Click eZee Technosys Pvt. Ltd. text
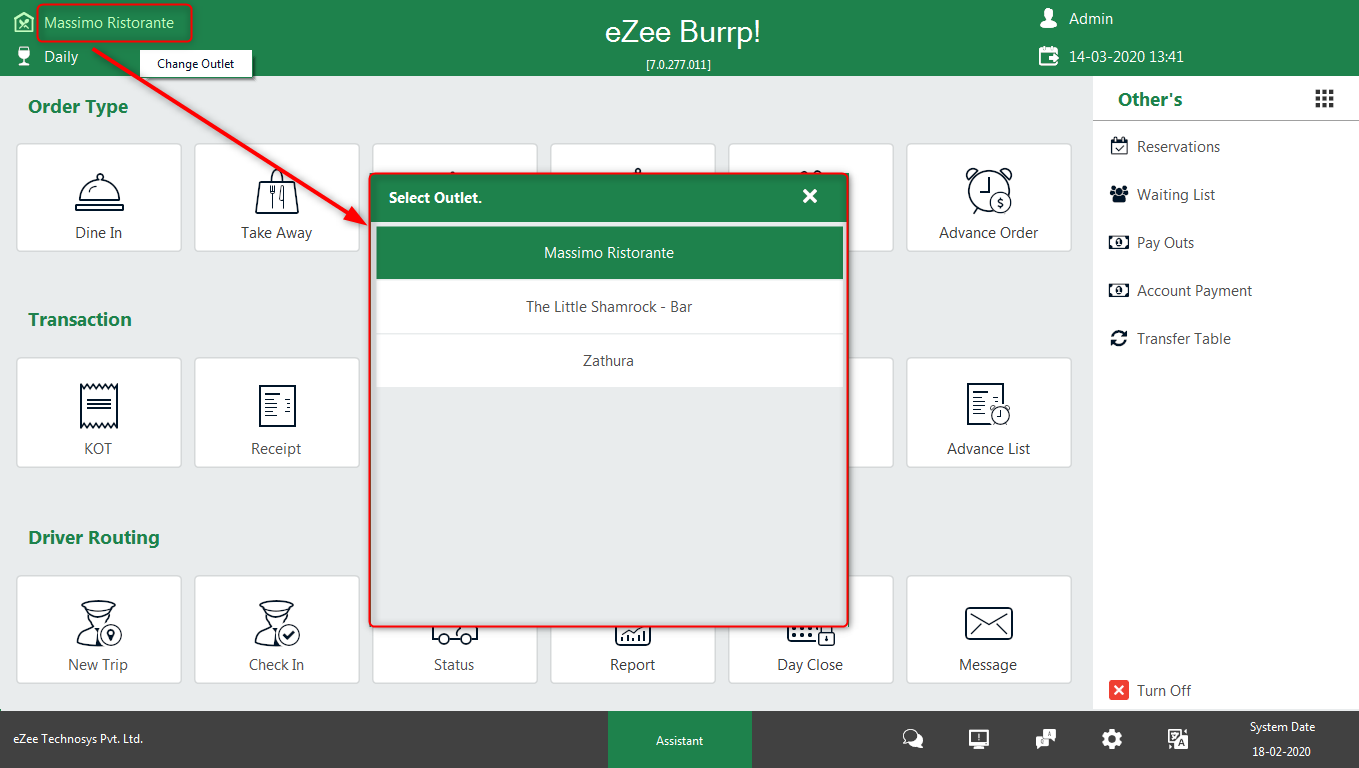The image size is (1359, 768). coord(78,739)
